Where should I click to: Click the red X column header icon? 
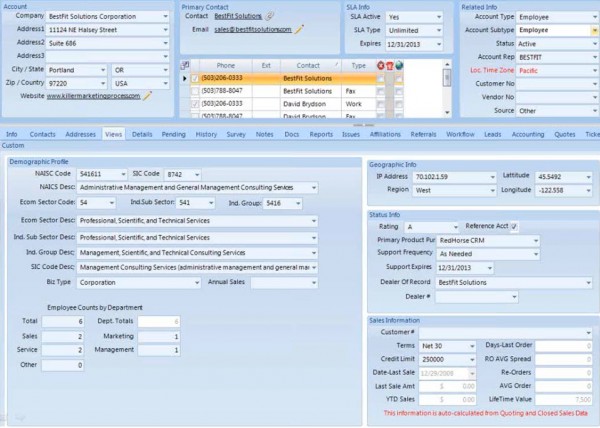click(x=380, y=65)
